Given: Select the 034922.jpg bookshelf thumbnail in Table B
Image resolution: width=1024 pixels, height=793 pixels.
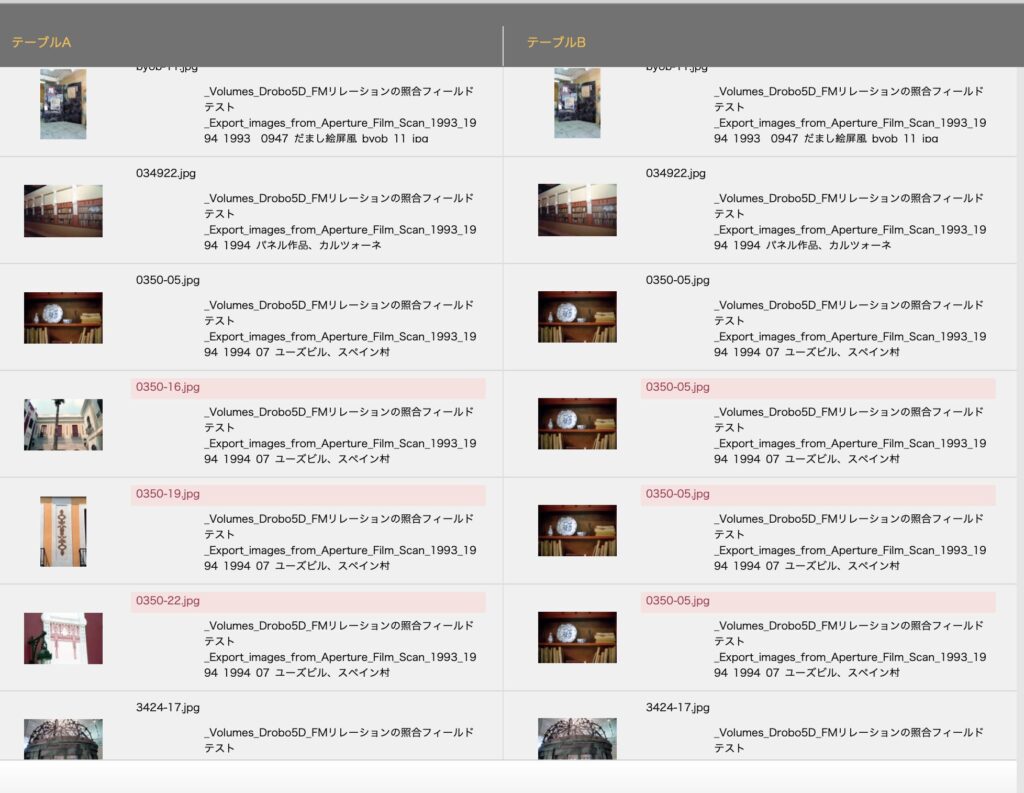Looking at the screenshot, I should pos(577,210).
